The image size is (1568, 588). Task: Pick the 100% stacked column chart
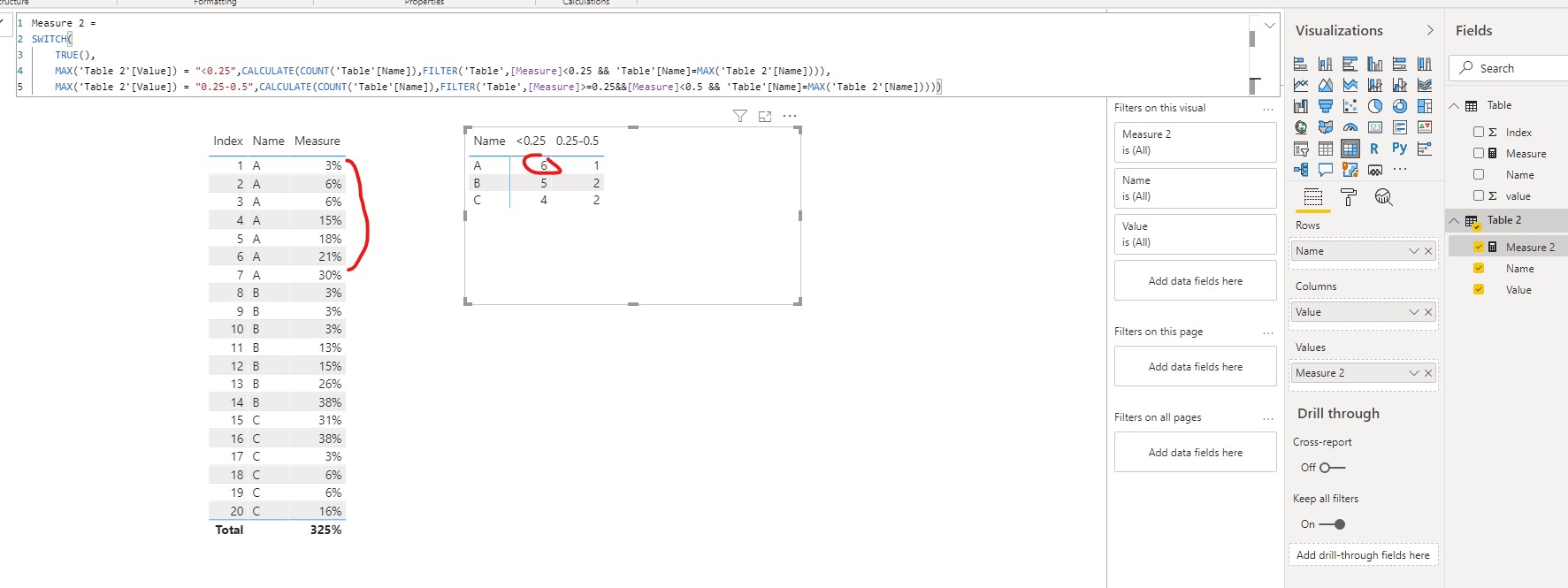(x=1424, y=64)
